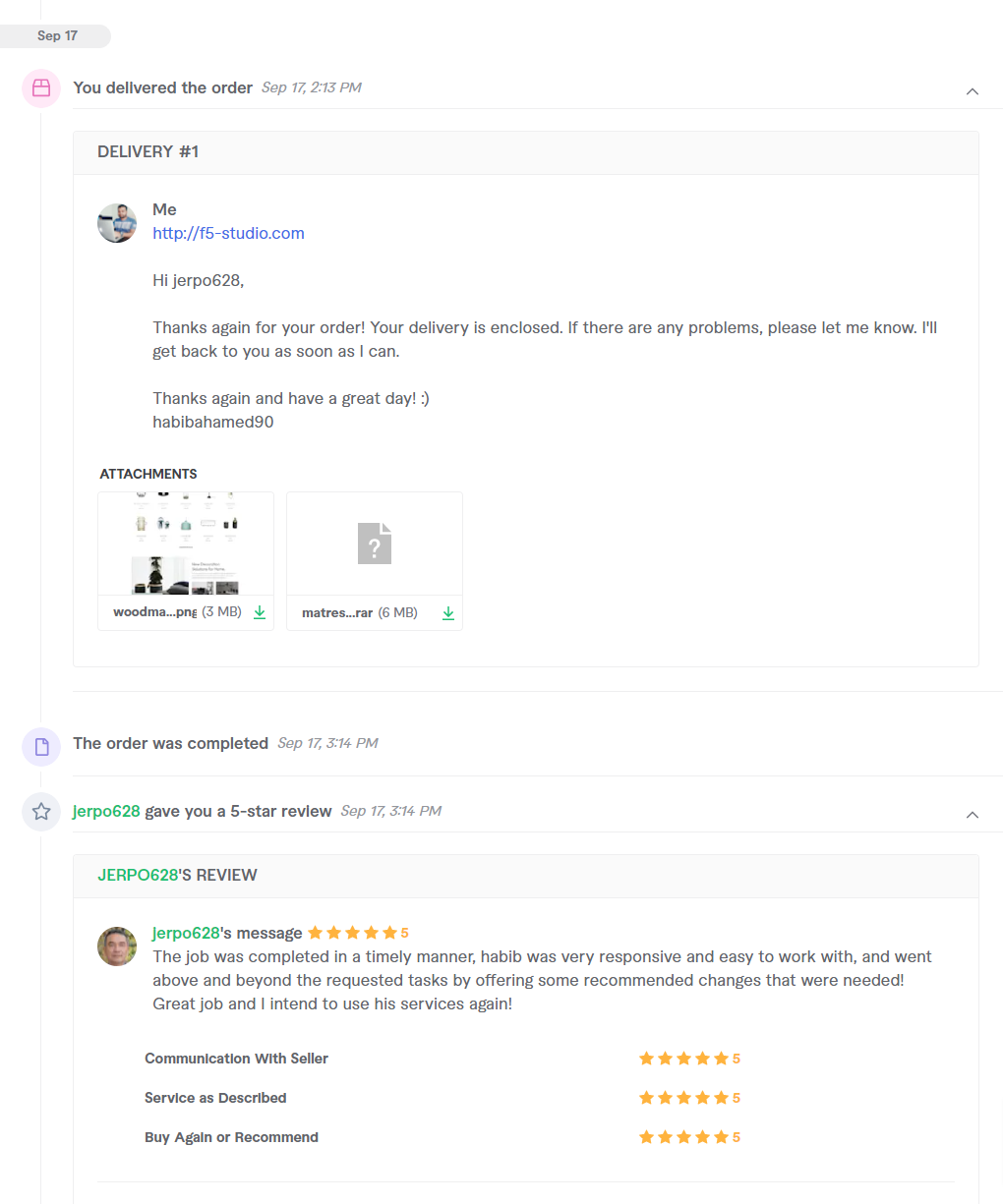Click the star review timeline icon
The image size is (1003, 1204).
tap(41, 812)
